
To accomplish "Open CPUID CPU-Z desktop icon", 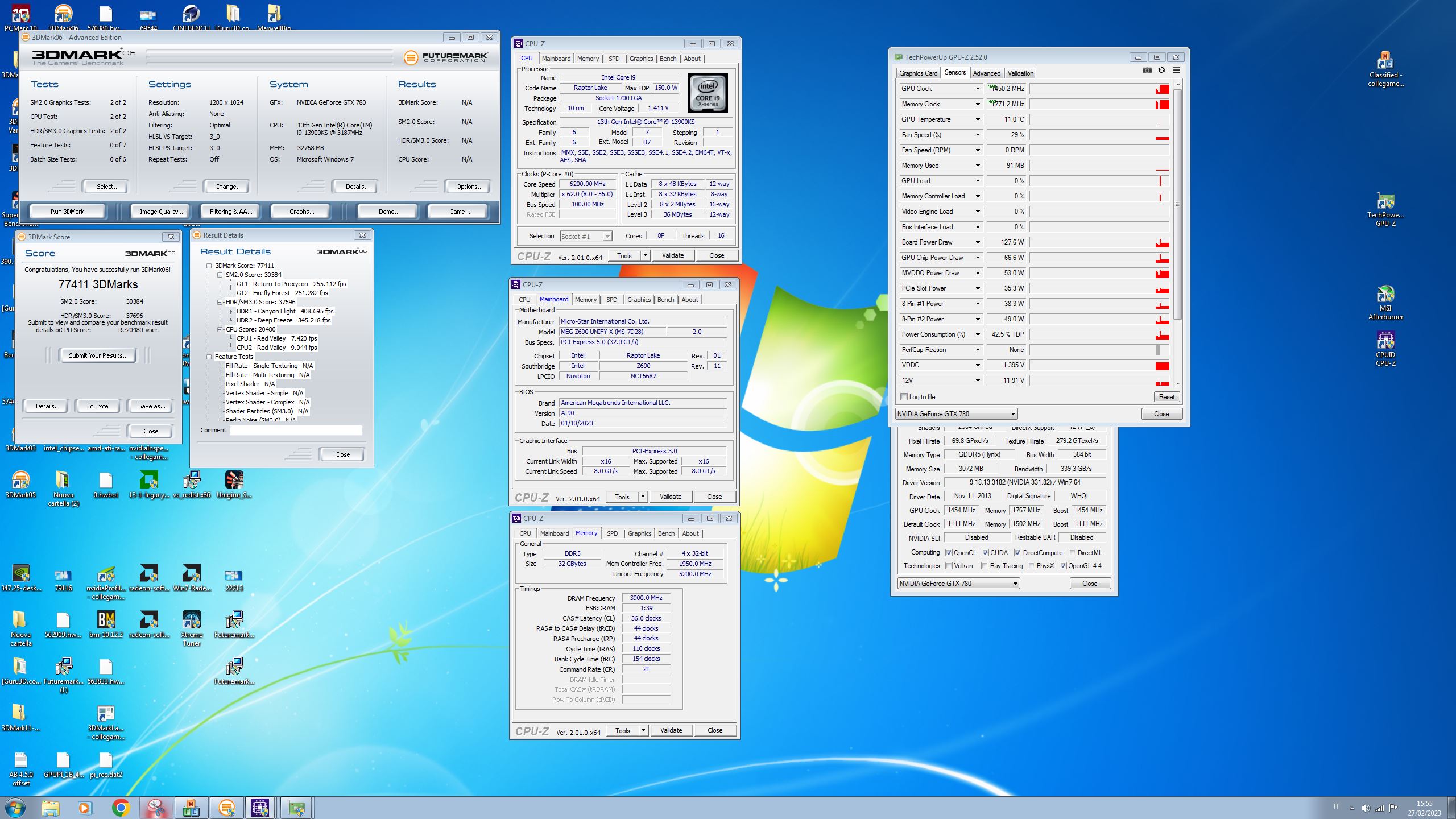I will tap(1385, 349).
